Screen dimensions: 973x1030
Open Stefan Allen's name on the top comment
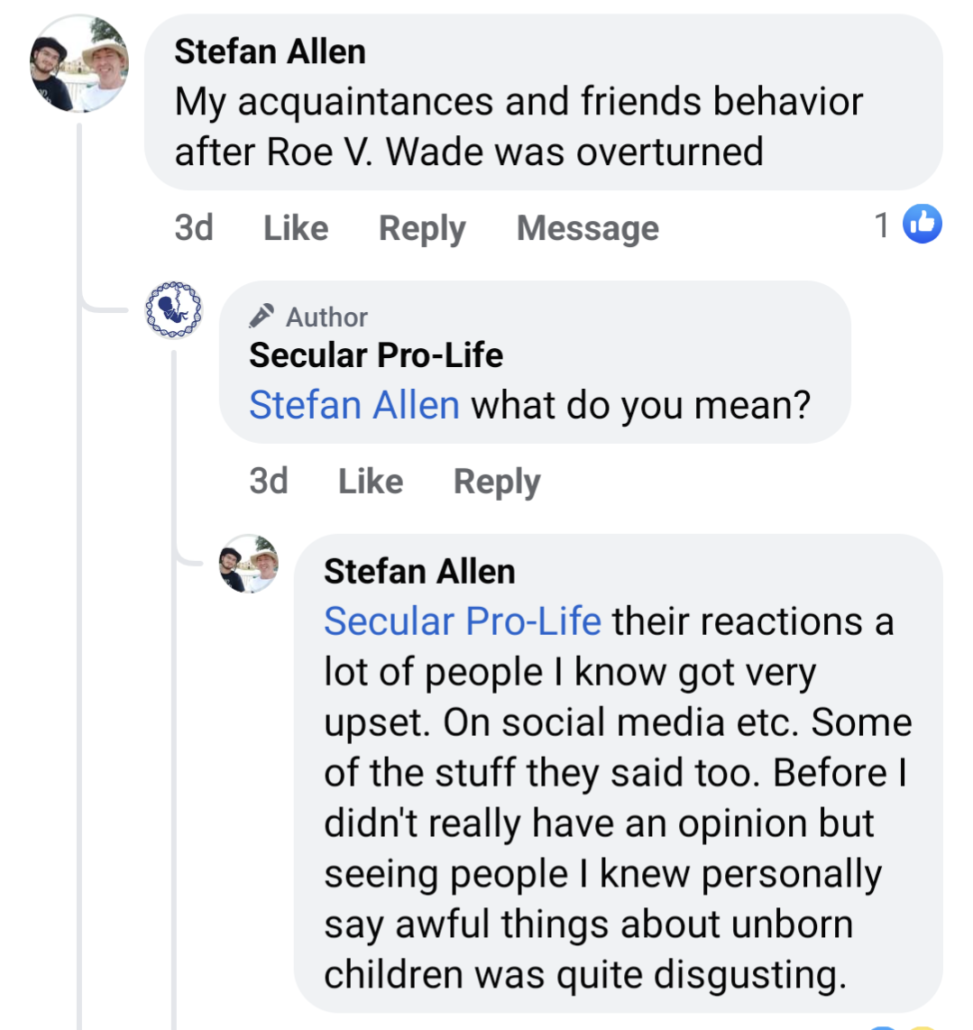[x=270, y=52]
